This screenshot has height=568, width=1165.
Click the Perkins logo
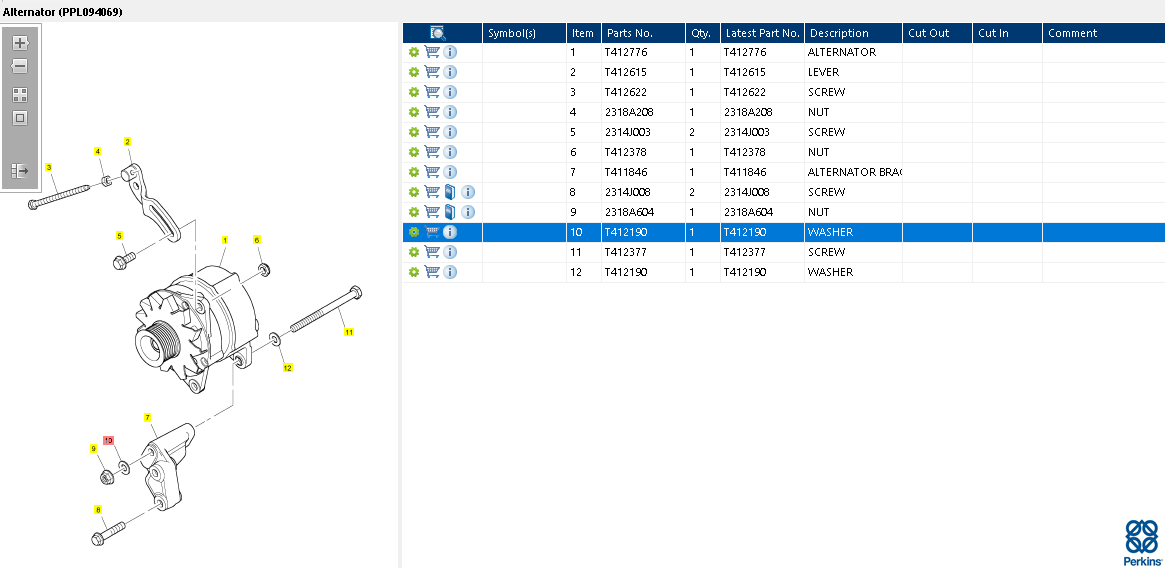pyautogui.click(x=1142, y=543)
